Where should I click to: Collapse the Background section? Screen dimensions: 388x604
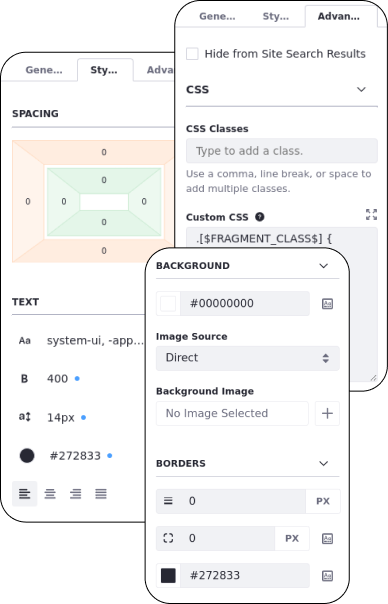coord(324,266)
